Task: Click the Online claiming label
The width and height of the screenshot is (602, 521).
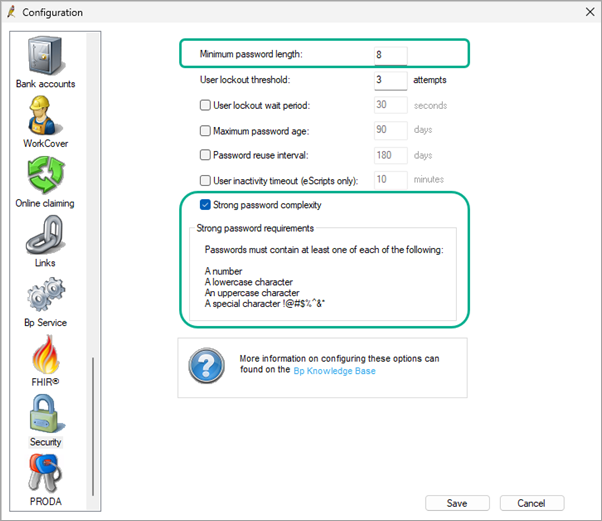Action: point(45,203)
